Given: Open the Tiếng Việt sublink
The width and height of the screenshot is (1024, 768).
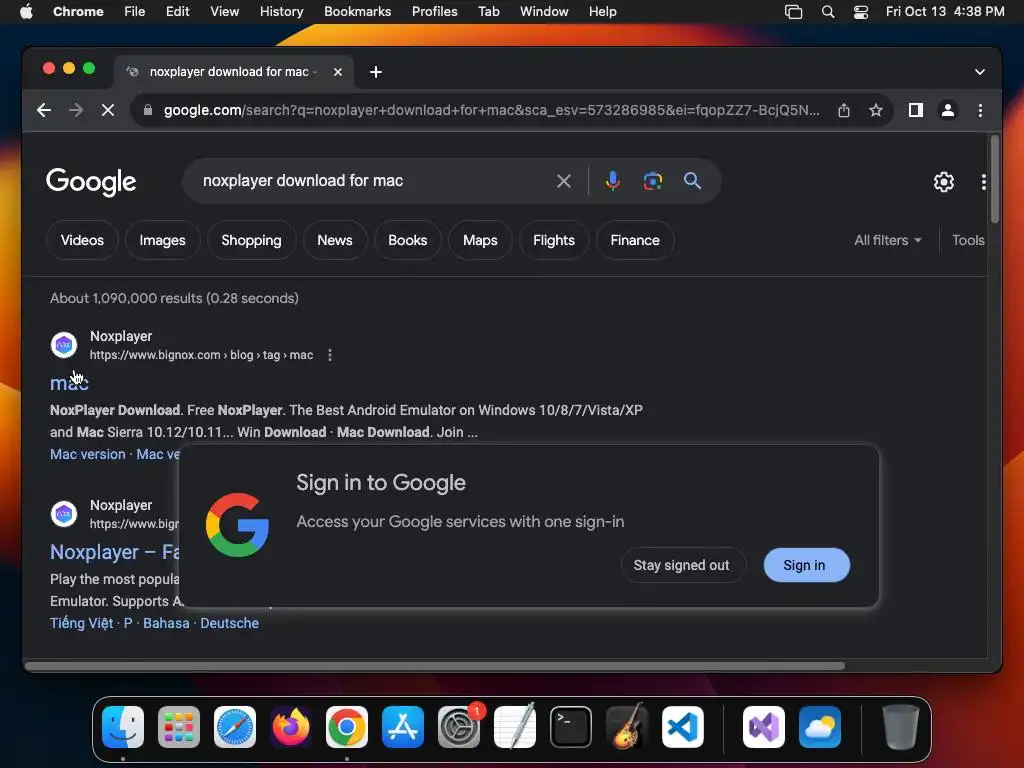Looking at the screenshot, I should click(81, 623).
